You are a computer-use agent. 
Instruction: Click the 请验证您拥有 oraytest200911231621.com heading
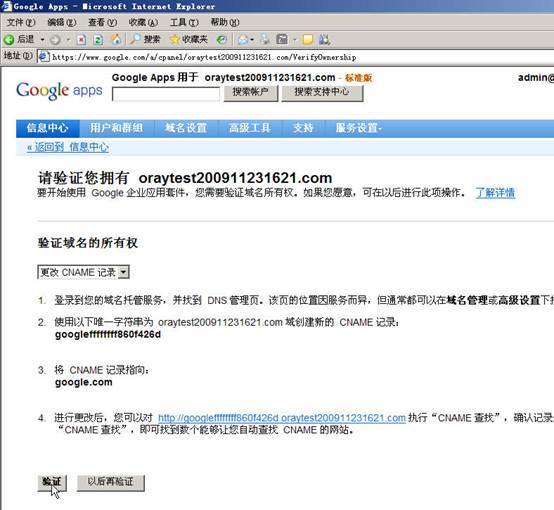[185, 178]
